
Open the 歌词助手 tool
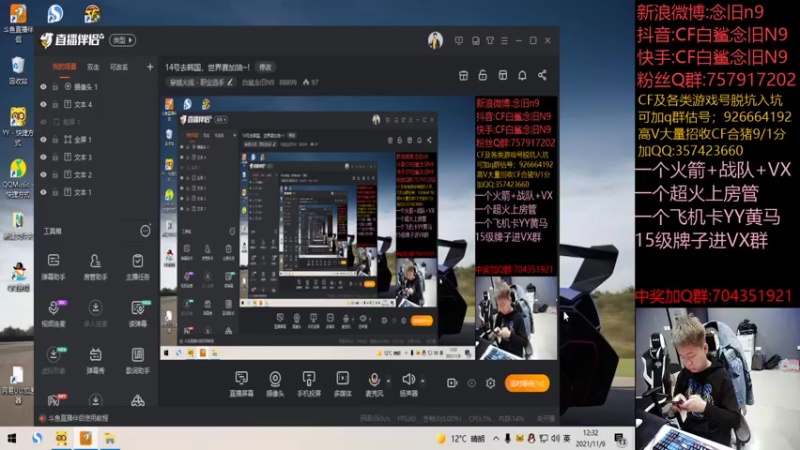click(138, 360)
